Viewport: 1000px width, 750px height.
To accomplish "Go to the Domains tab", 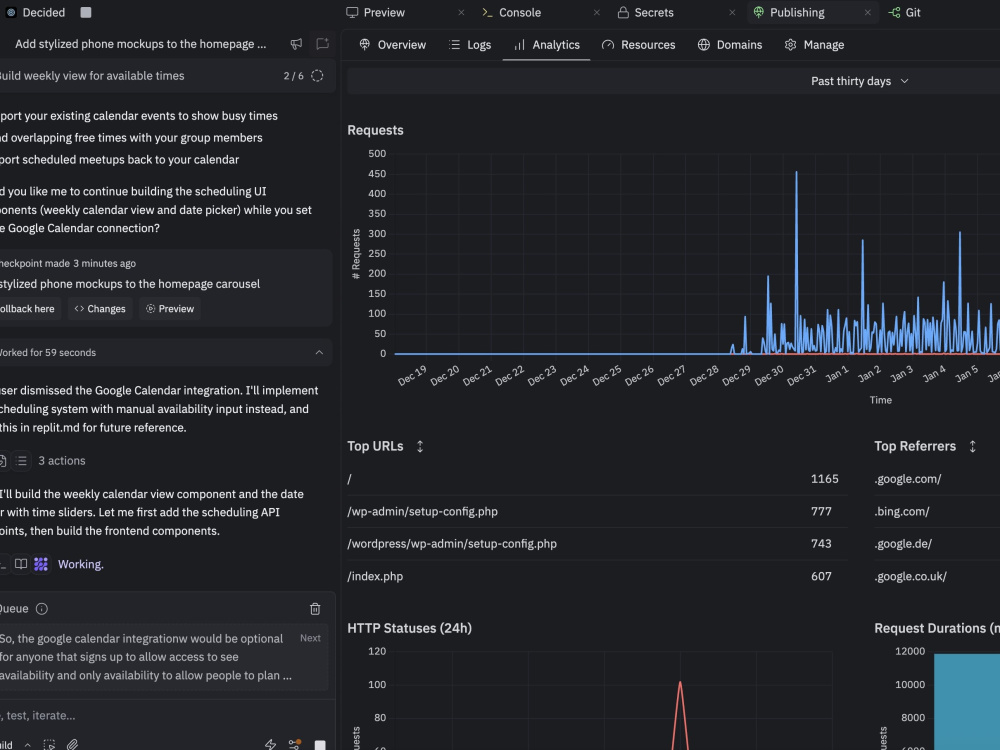I will click(x=730, y=45).
